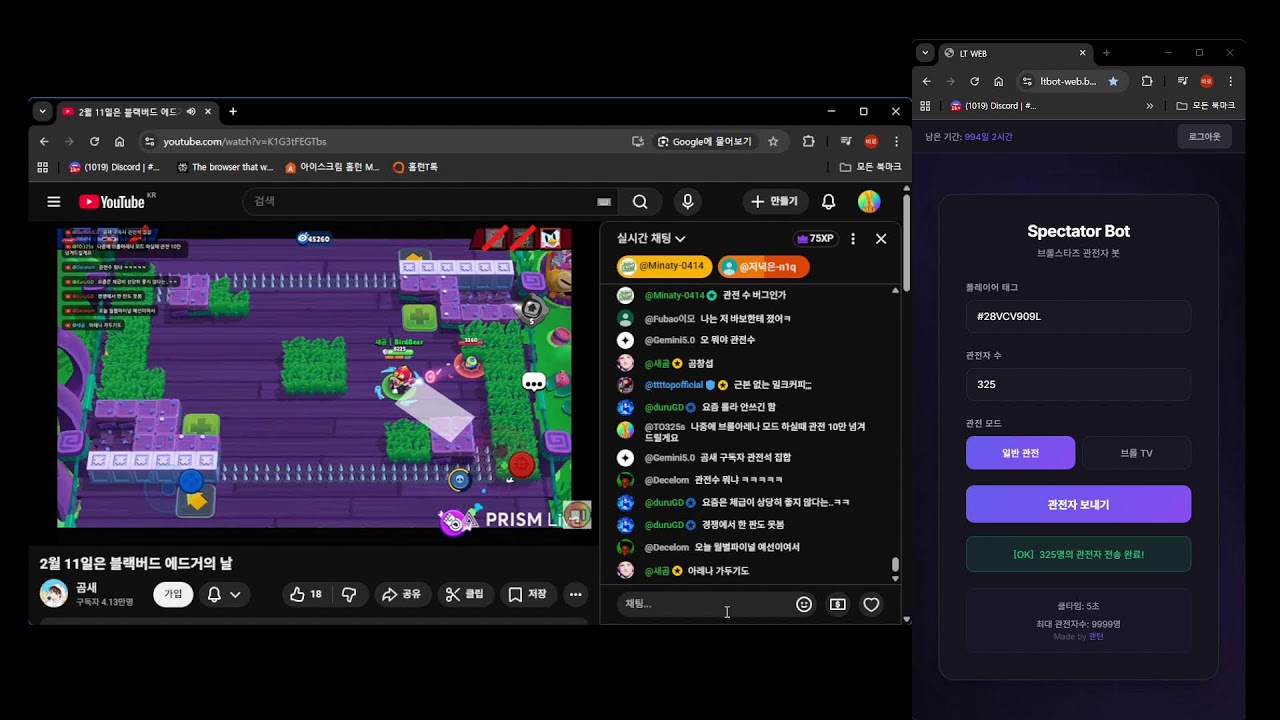Viewport: 1280px width, 720px height.
Task: Open live chat options three-dot menu
Action: (x=853, y=239)
